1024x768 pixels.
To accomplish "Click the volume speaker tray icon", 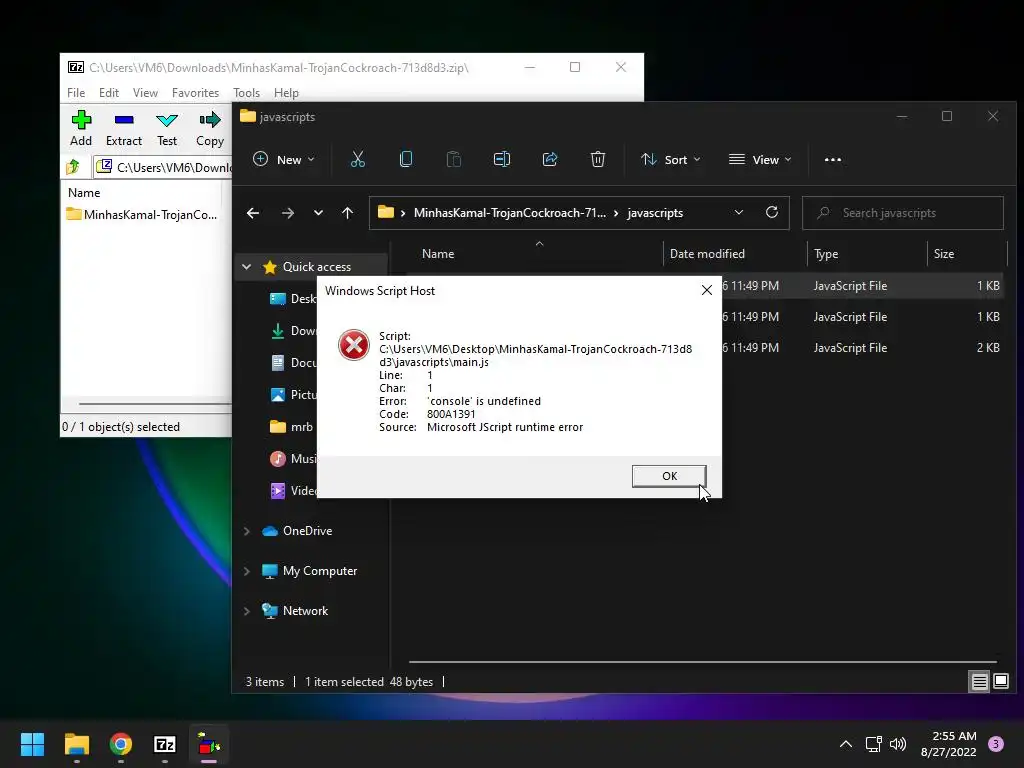I will (898, 744).
